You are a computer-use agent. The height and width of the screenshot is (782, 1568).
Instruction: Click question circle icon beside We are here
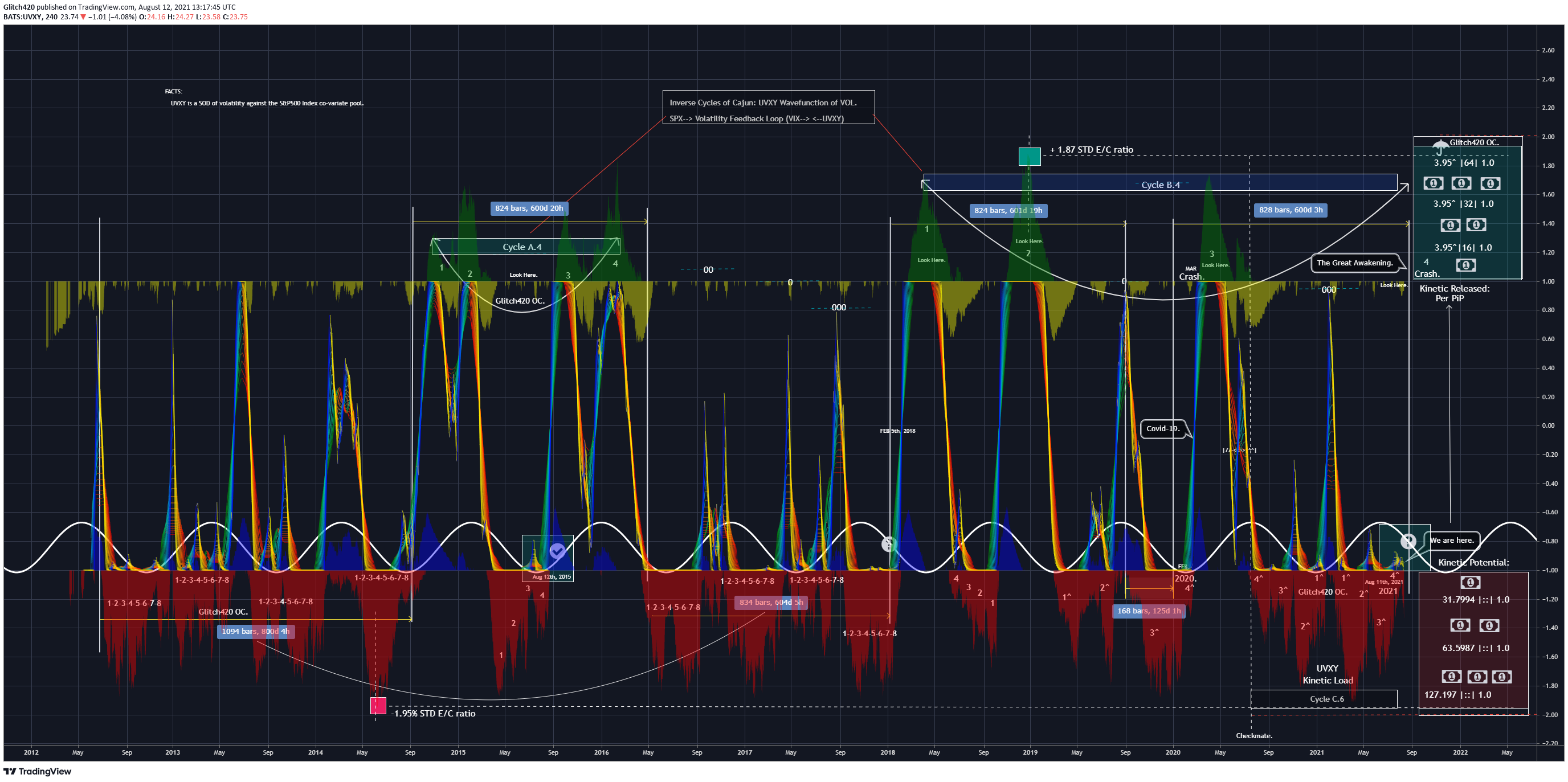click(1408, 541)
